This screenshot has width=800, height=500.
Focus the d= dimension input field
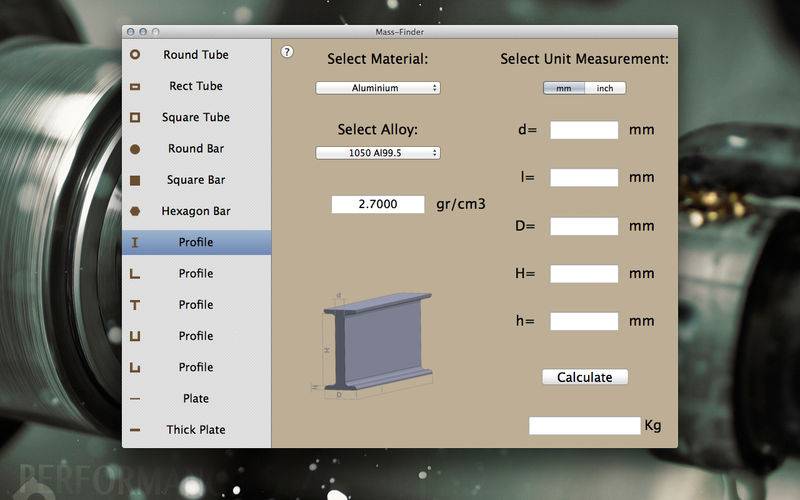click(x=584, y=130)
